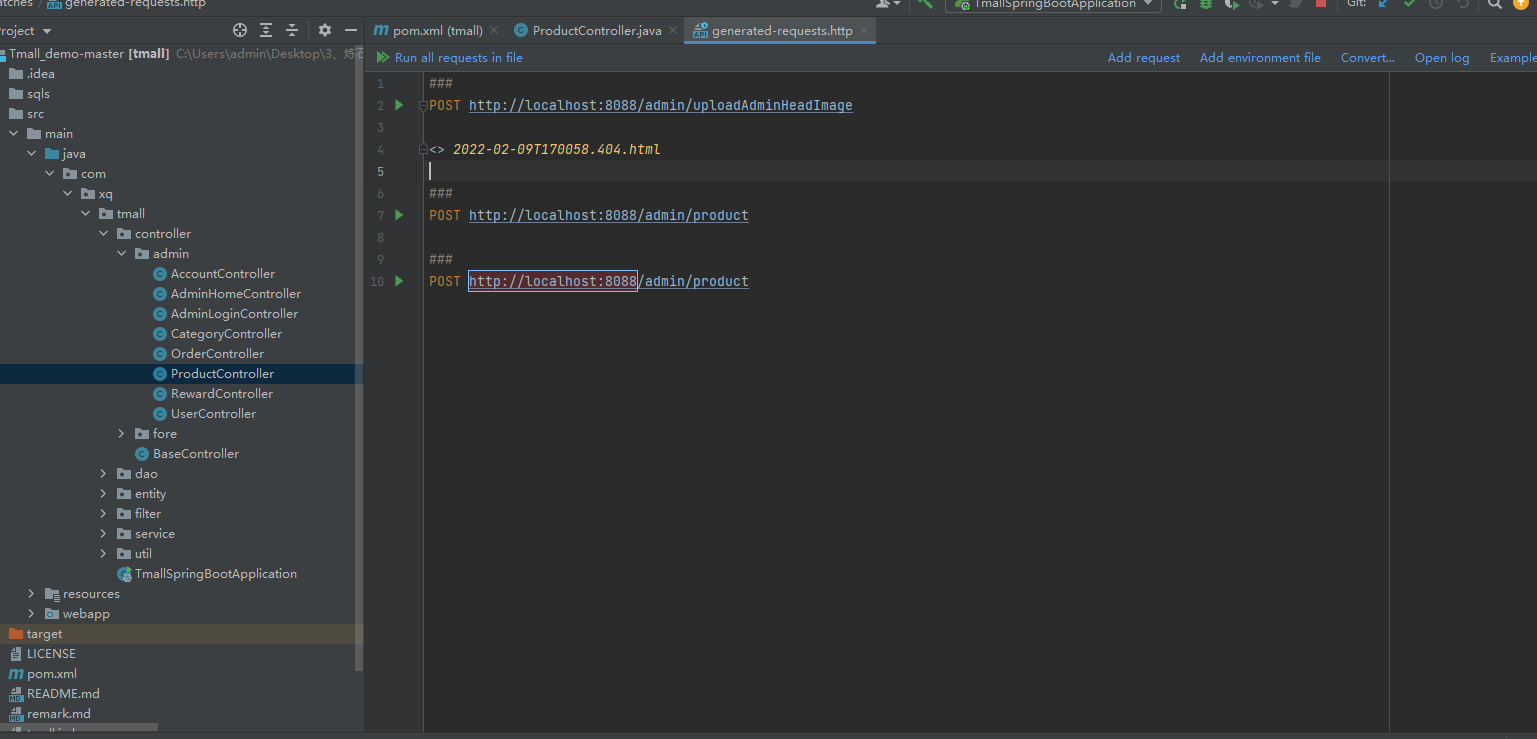Image resolution: width=1537 pixels, height=739 pixels.
Task: Select OrderController class
Action: coord(217,354)
